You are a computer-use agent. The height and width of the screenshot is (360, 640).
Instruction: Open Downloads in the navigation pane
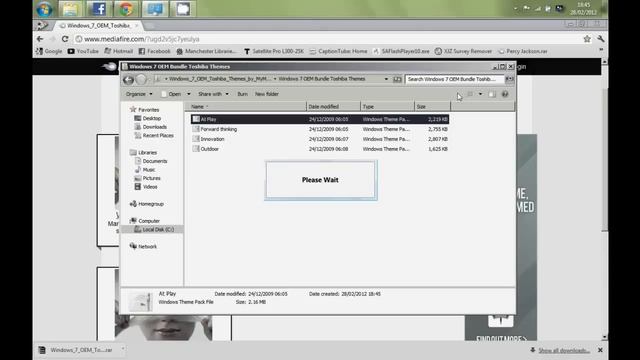[x=151, y=127]
